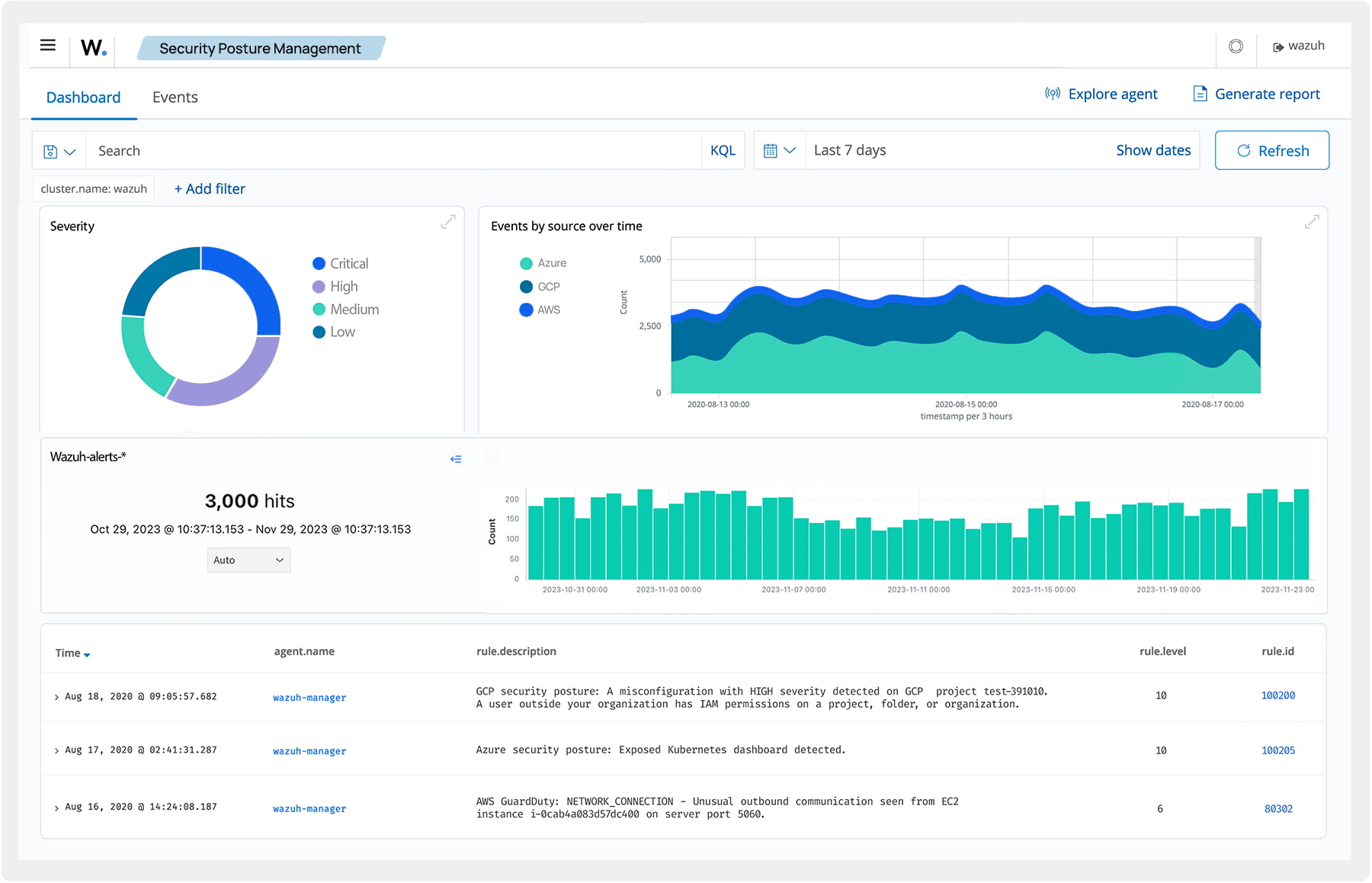Click the Medium severity color swatch
This screenshot has height=883, width=1372.
pos(319,310)
